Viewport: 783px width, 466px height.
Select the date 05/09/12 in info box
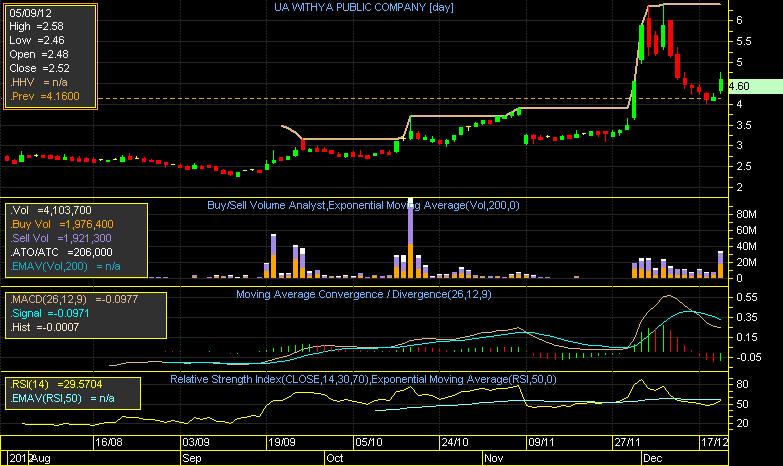point(30,13)
